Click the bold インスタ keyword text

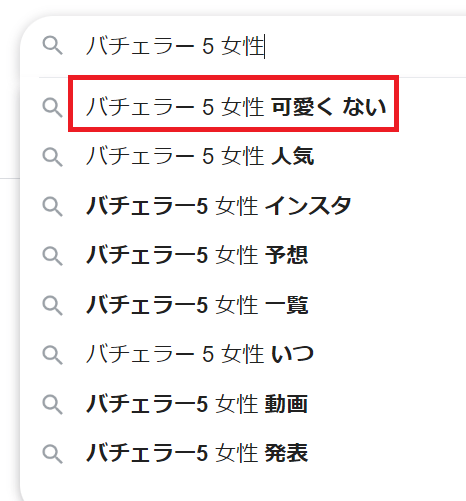pyautogui.click(x=308, y=206)
